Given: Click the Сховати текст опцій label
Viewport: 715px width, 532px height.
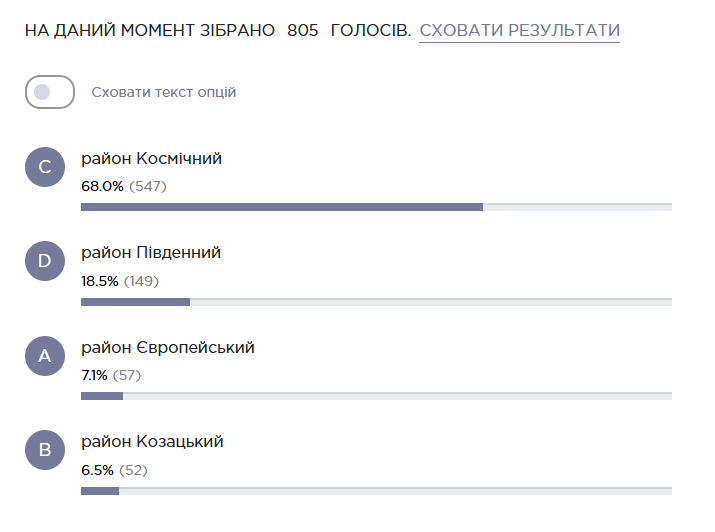Looking at the screenshot, I should [164, 92].
